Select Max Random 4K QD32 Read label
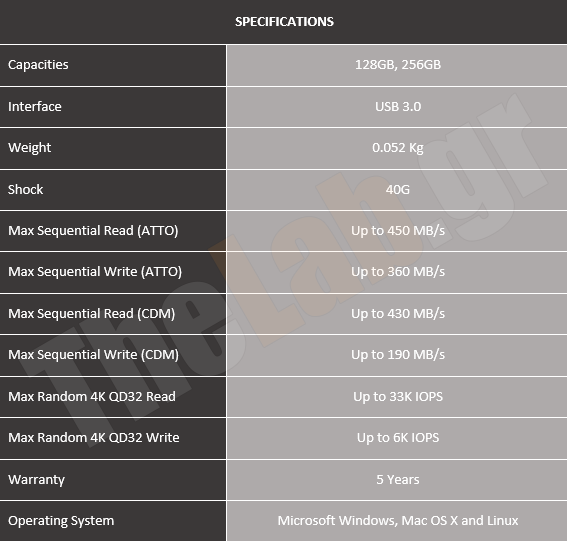Image resolution: width=567 pixels, height=541 pixels. pos(92,396)
